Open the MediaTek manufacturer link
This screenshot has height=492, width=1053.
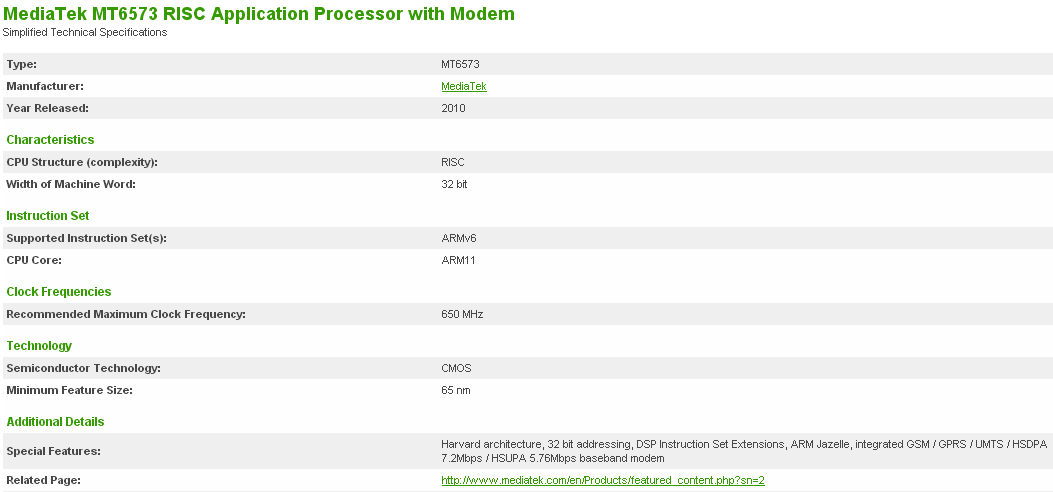tap(463, 86)
